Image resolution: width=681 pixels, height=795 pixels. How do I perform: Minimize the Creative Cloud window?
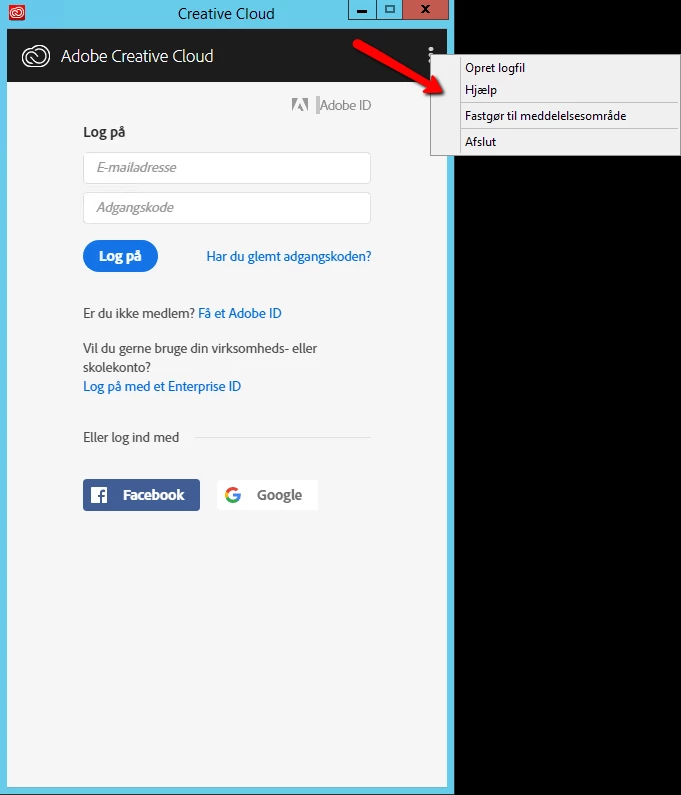coord(362,10)
